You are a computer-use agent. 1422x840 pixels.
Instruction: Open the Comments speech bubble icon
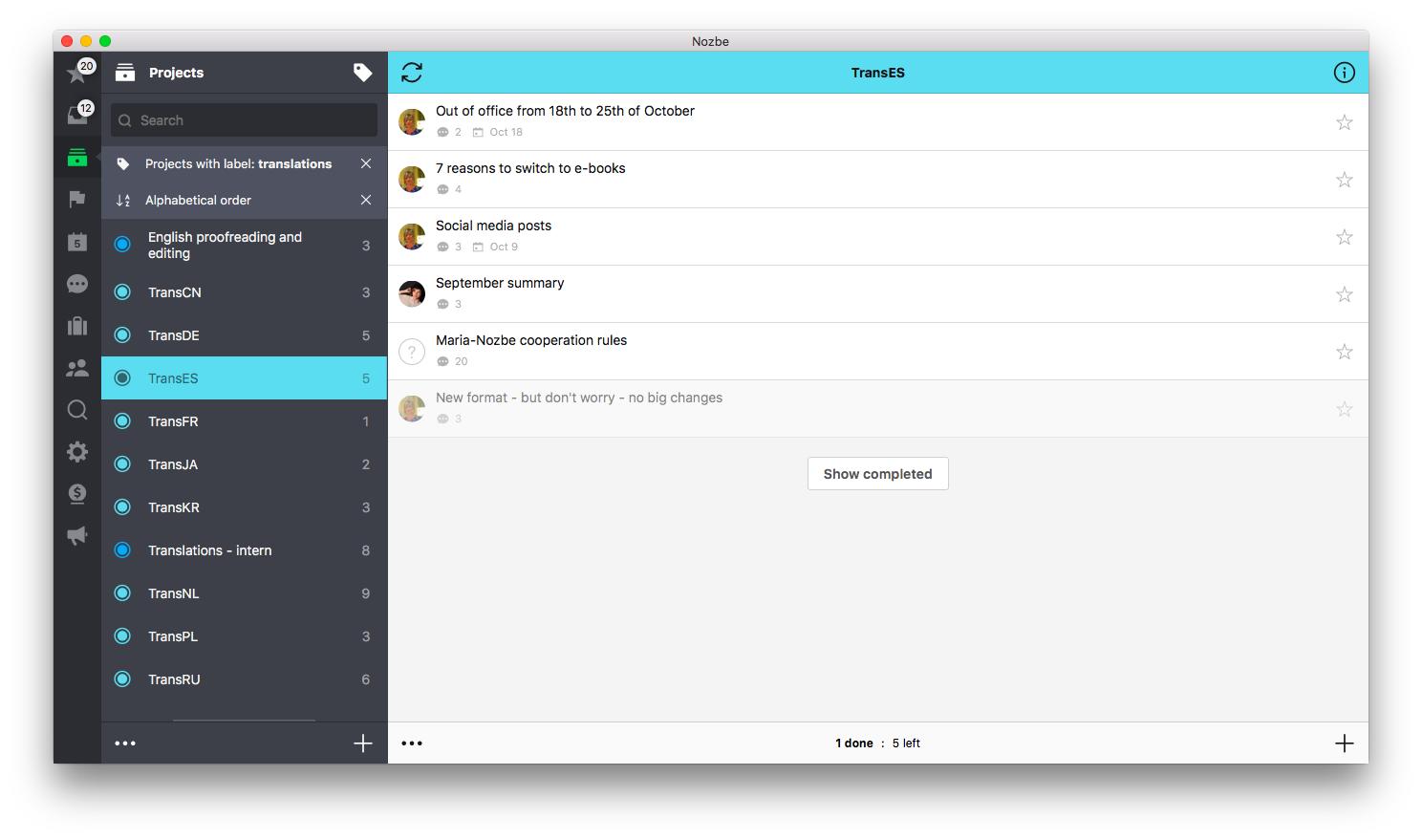[x=77, y=284]
